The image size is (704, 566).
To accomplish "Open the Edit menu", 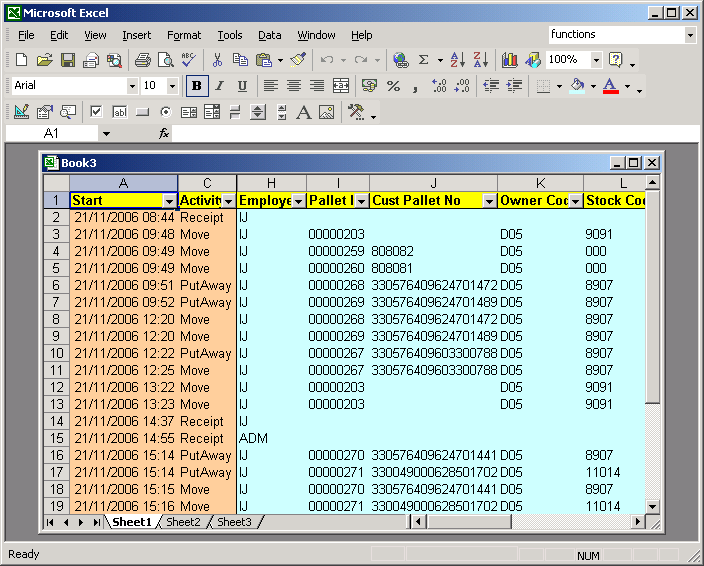I will tap(59, 35).
